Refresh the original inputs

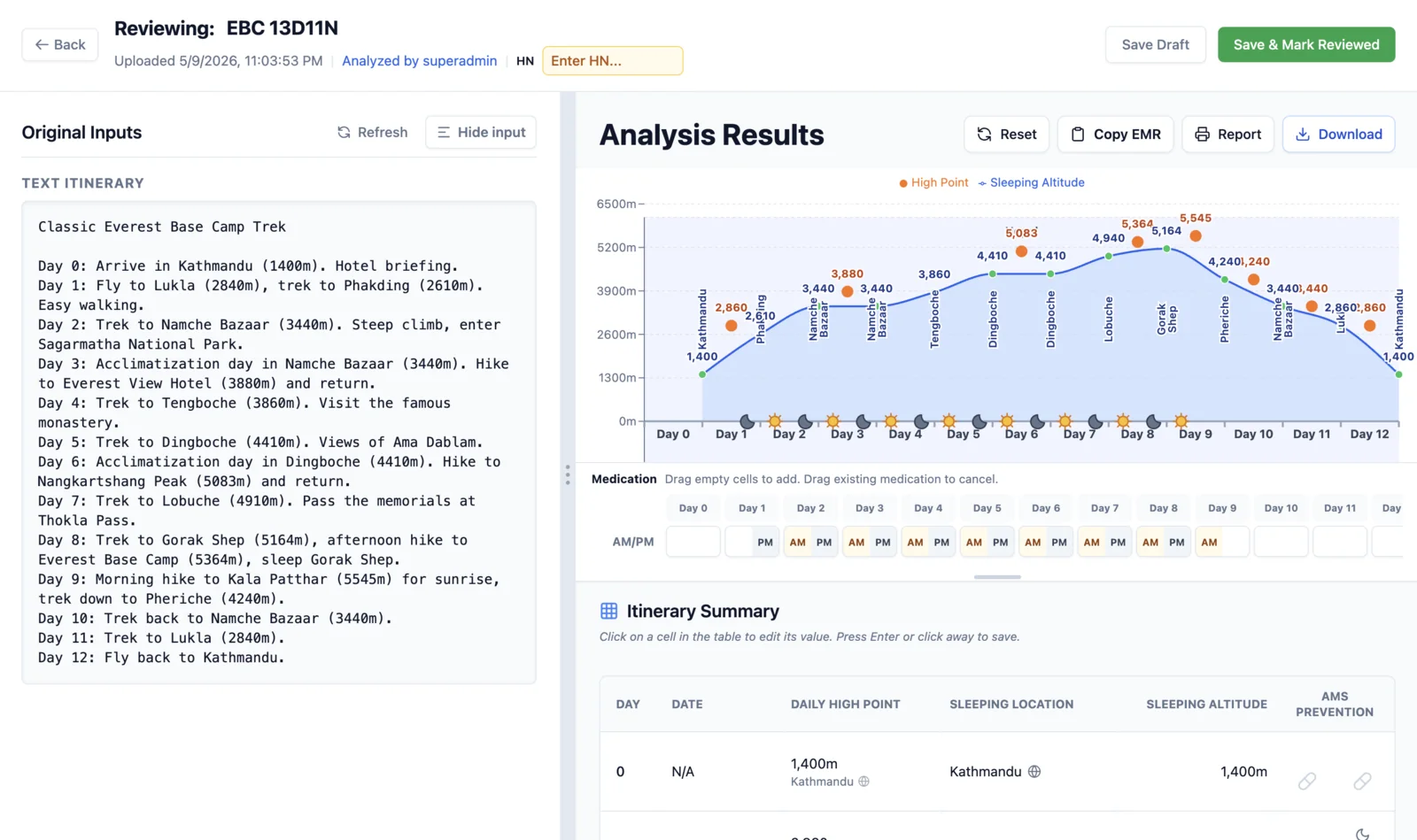tap(372, 132)
